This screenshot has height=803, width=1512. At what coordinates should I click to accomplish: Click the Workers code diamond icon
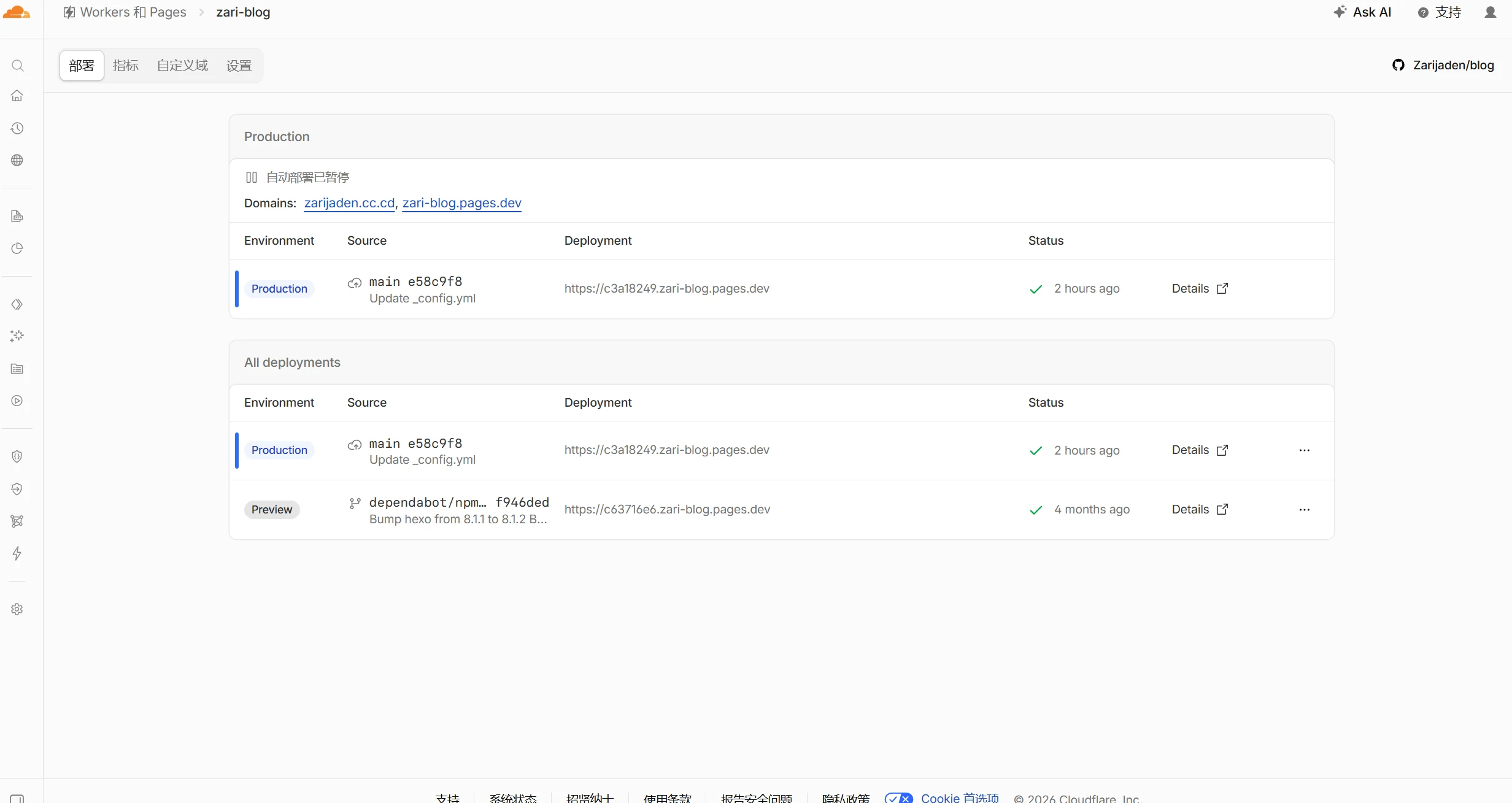[x=17, y=304]
